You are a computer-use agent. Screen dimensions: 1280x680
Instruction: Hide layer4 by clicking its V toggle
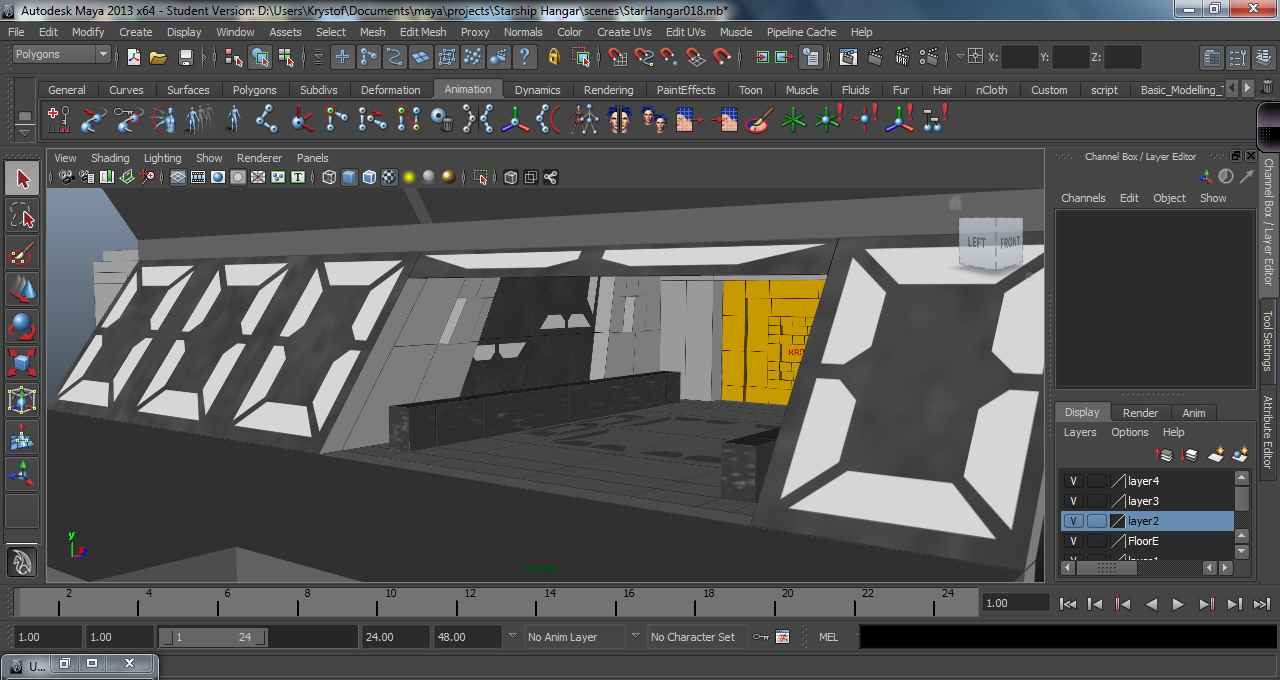(x=1073, y=481)
